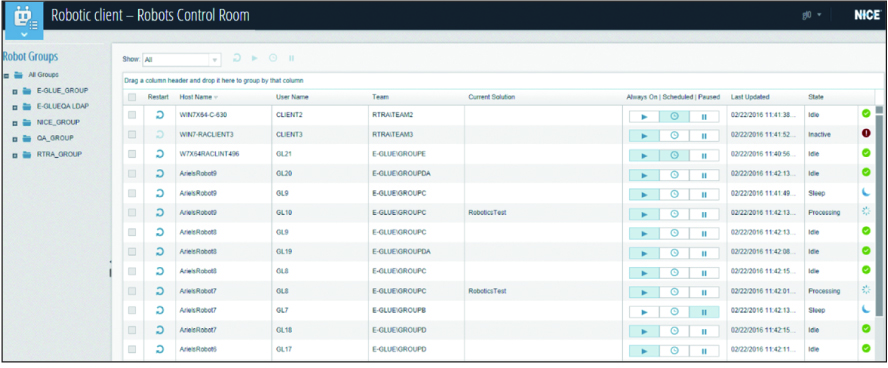The height and width of the screenshot is (368, 888).
Task: Tick the select-all checkbox in table header
Action: 132,97
